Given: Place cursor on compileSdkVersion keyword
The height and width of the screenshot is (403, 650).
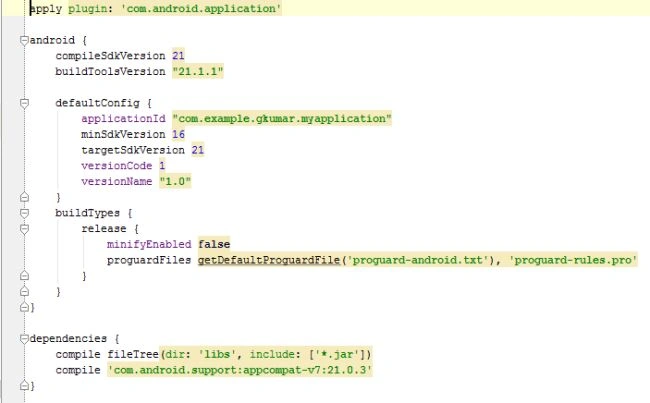Looking at the screenshot, I should point(110,56).
